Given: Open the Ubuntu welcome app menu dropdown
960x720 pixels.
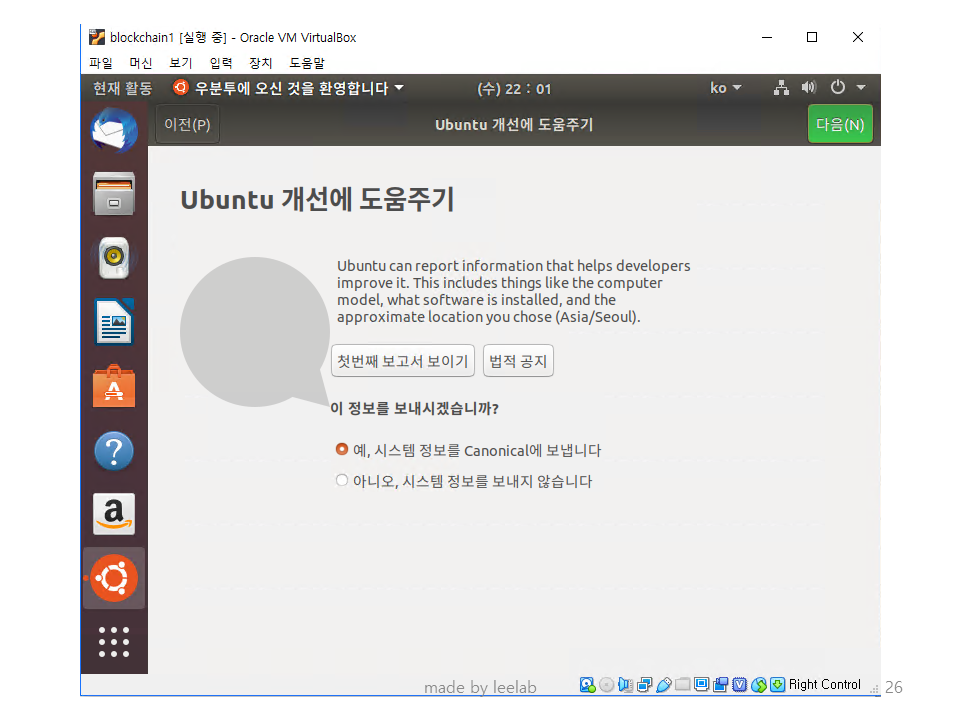Looking at the screenshot, I should pyautogui.click(x=288, y=88).
